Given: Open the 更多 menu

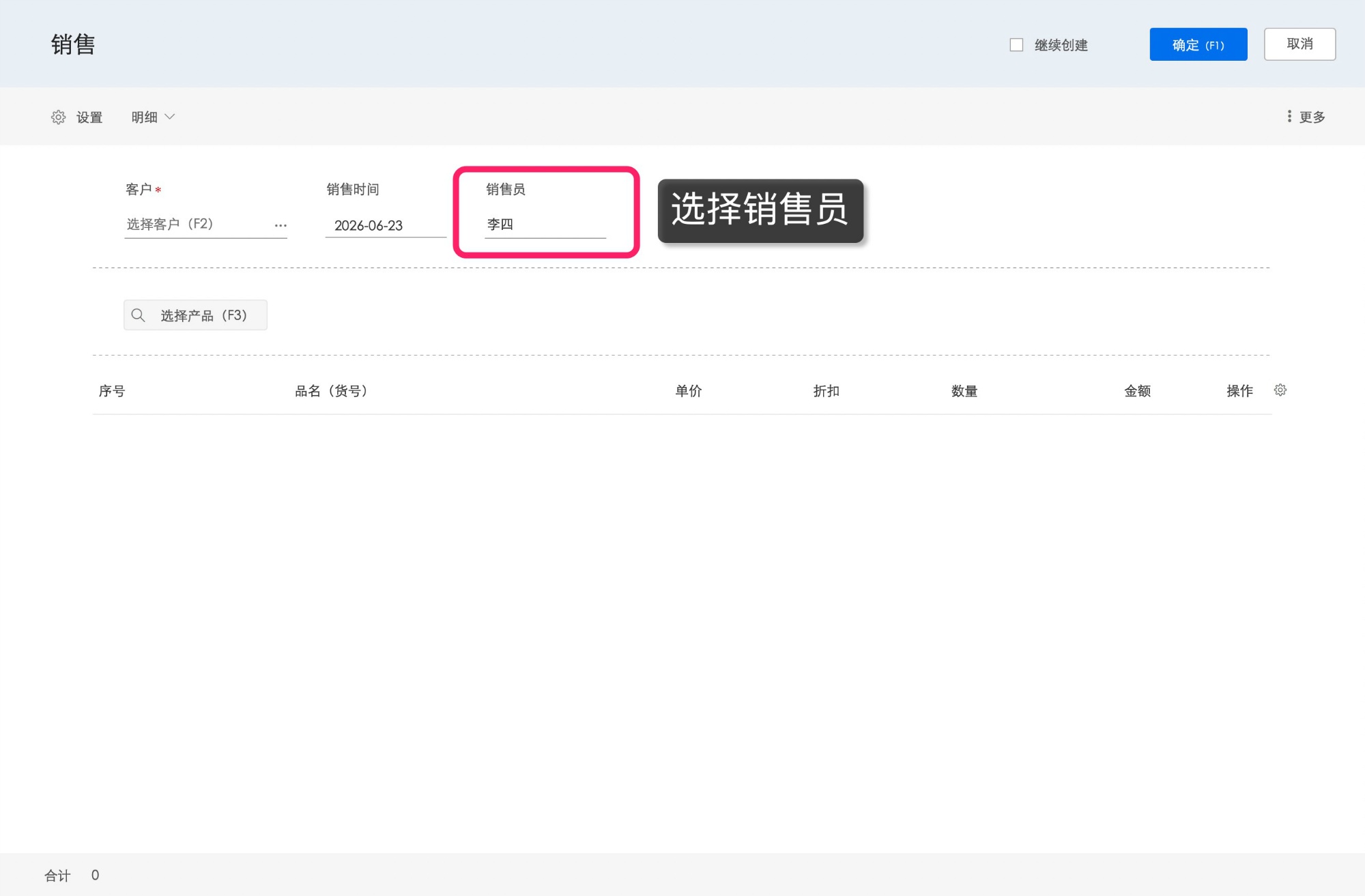Looking at the screenshot, I should click(x=1306, y=117).
